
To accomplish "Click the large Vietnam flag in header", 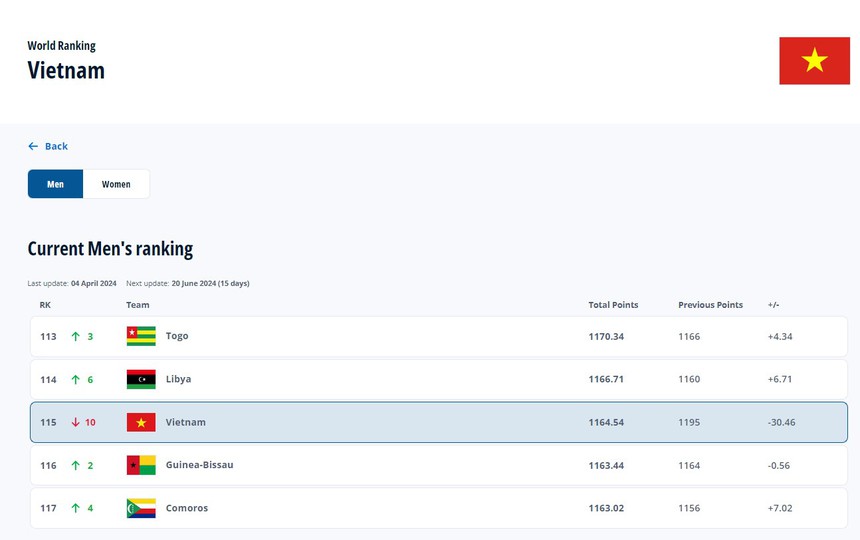I will coord(814,61).
